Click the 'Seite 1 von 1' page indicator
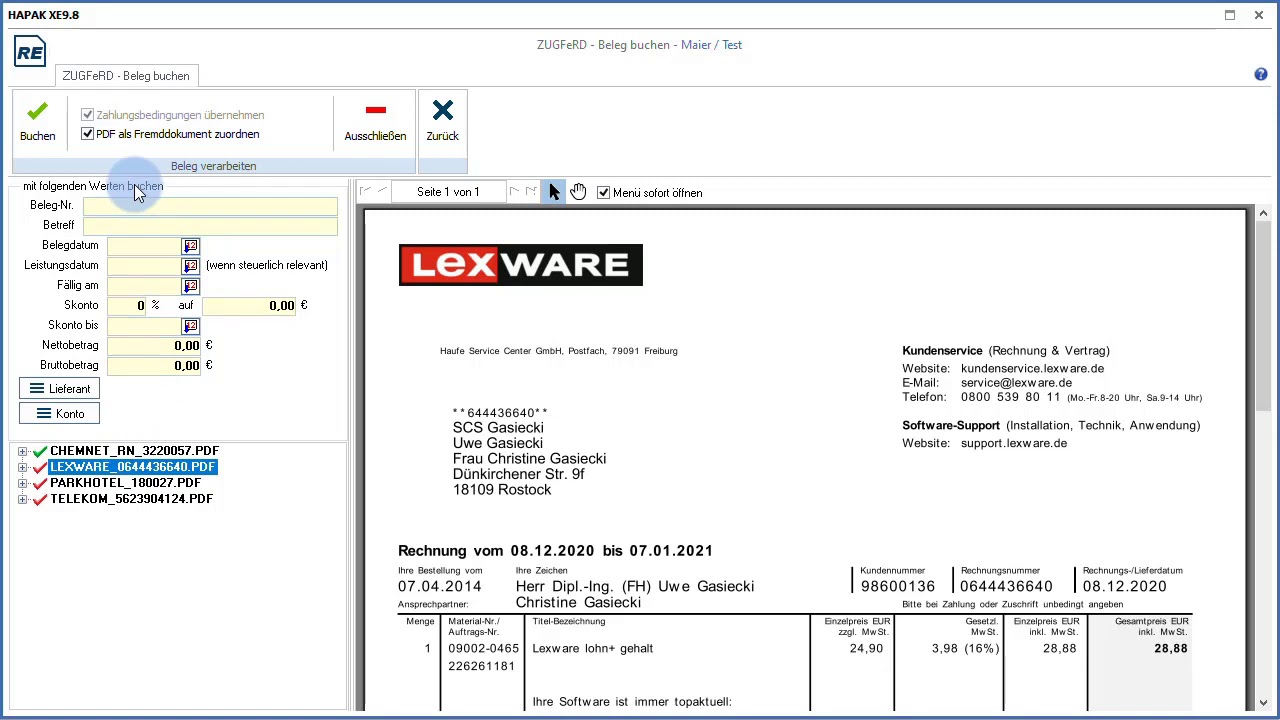The height and width of the screenshot is (720, 1280). tap(448, 192)
